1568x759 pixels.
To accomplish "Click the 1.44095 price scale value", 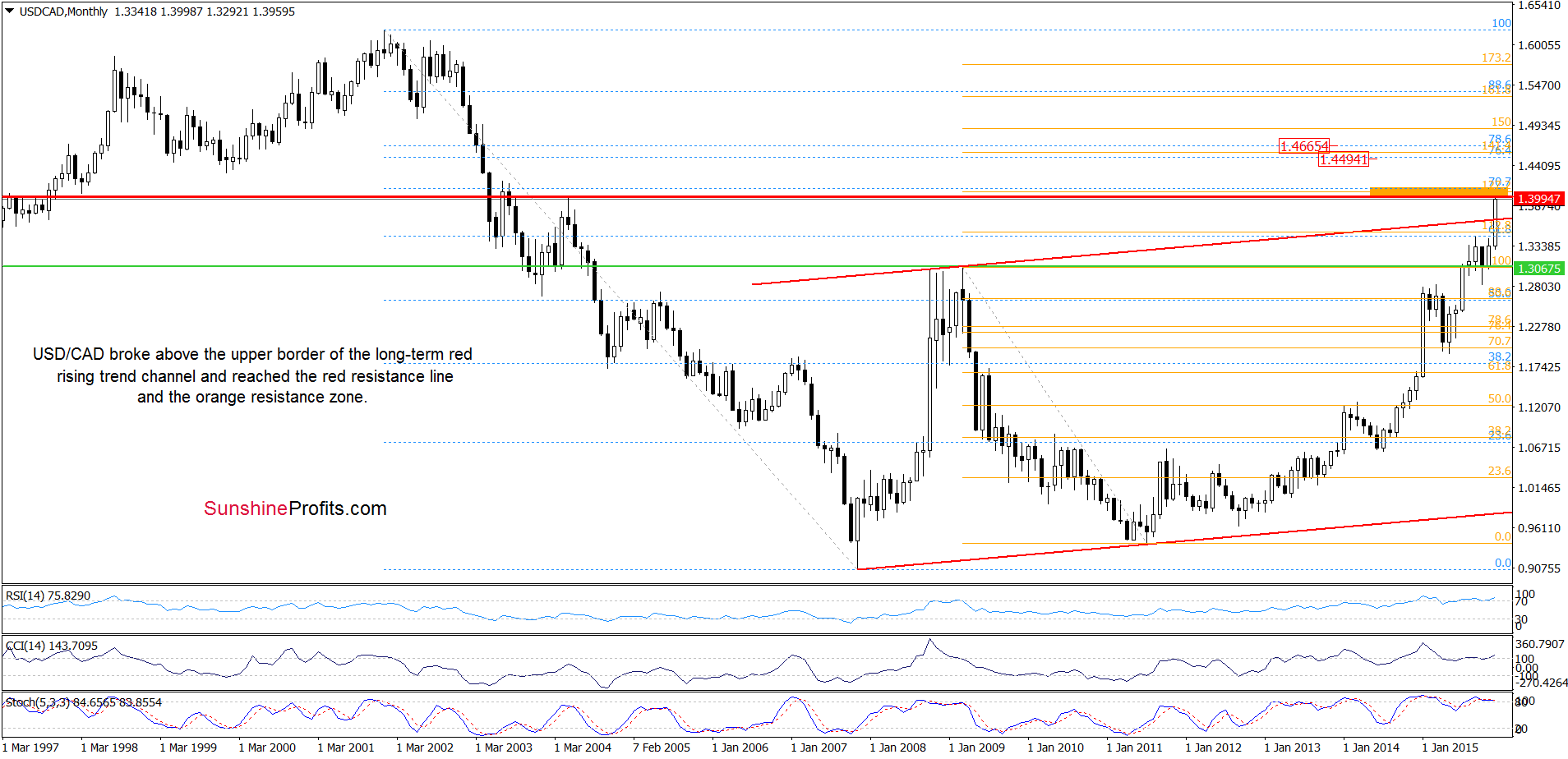I will [1538, 166].
